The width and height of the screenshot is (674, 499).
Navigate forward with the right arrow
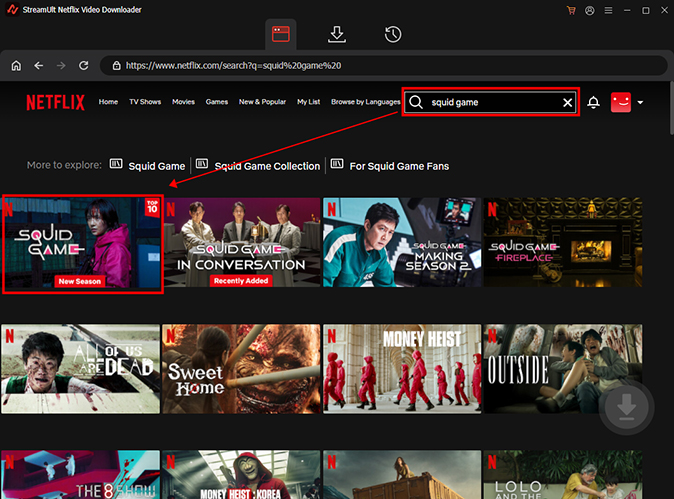pos(61,65)
